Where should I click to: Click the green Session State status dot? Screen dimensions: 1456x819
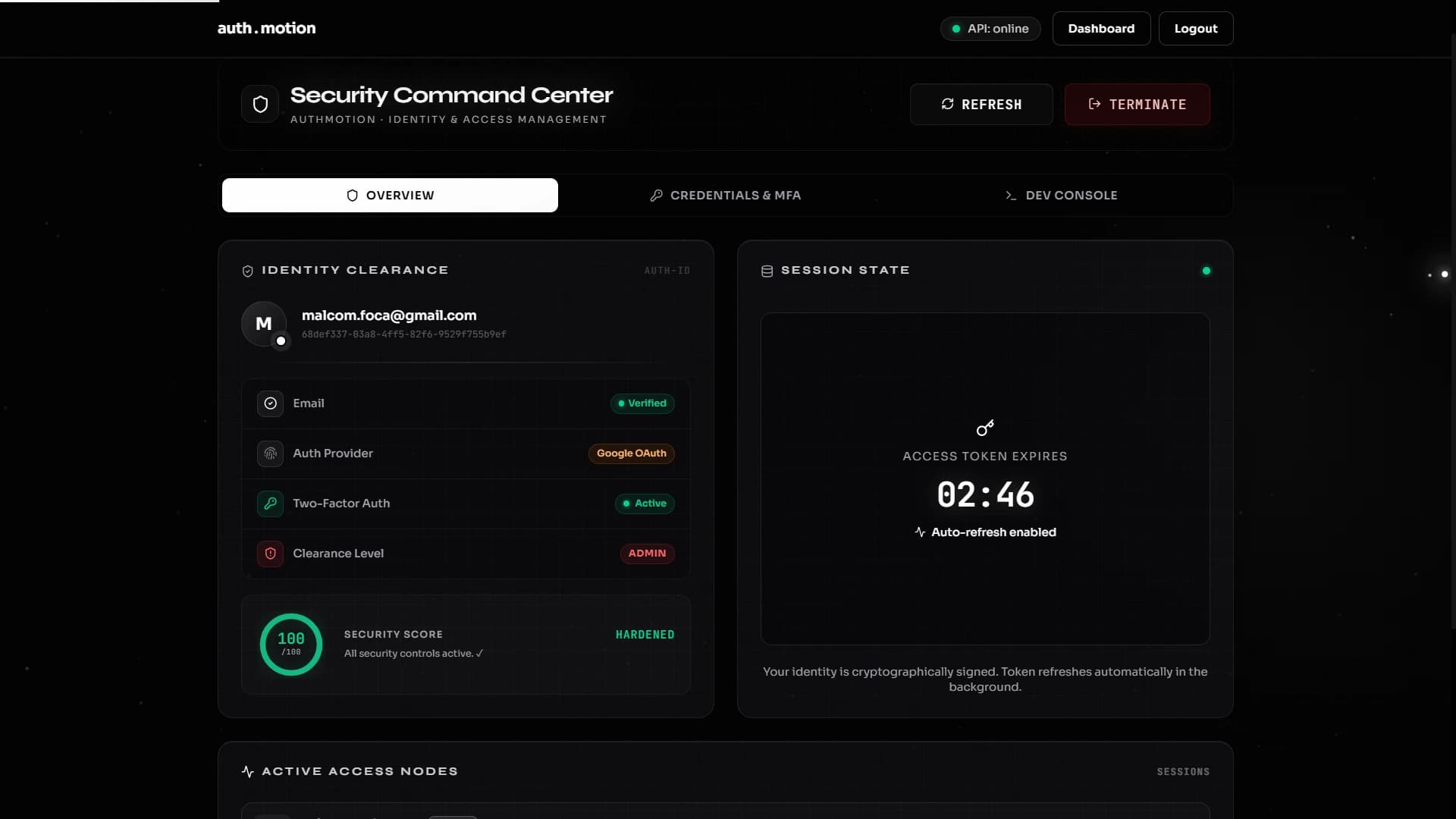(x=1206, y=271)
